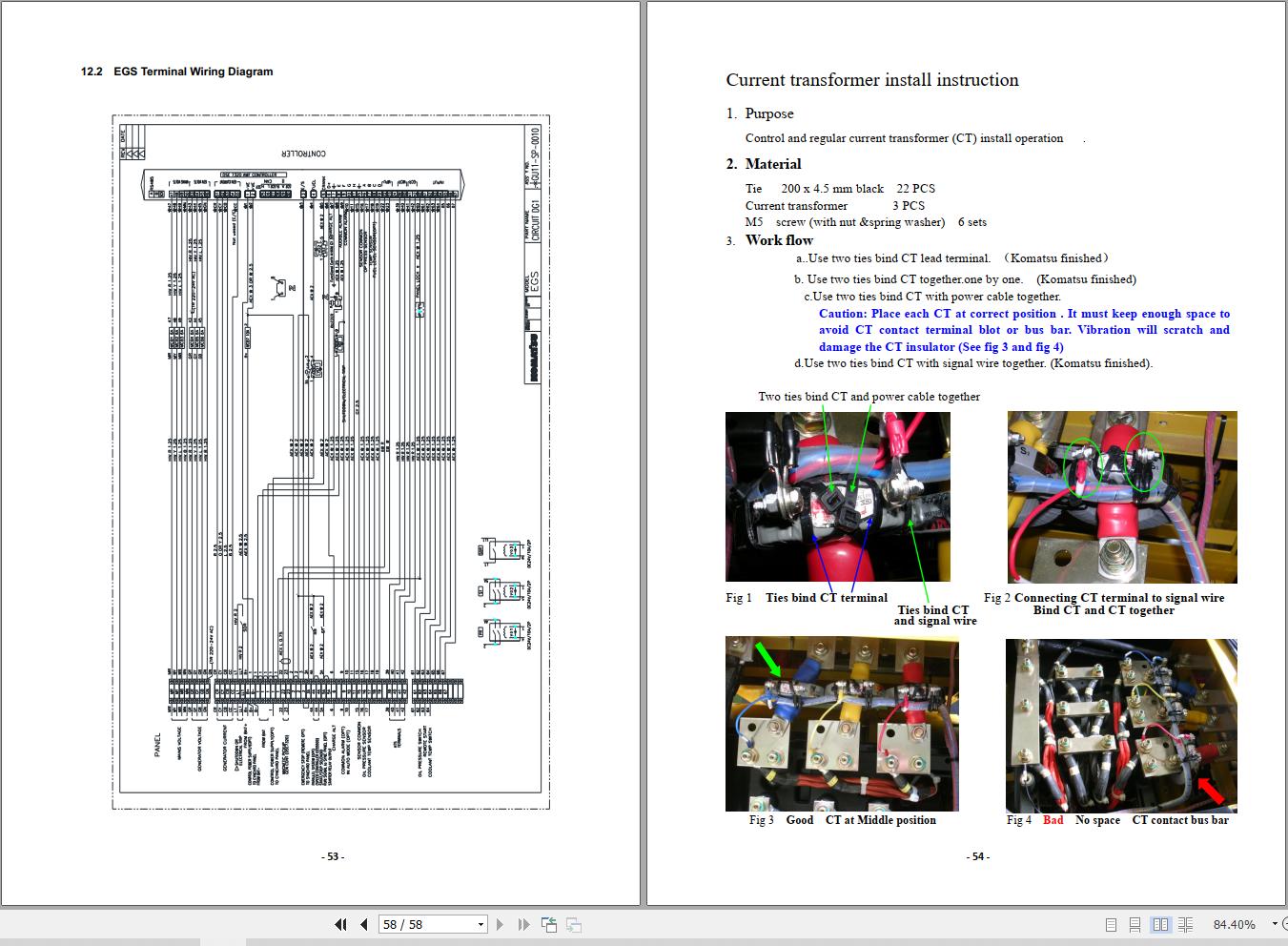1288x946 pixels.
Task: Select the Fig 4 bad position photo
Action: [1120, 725]
